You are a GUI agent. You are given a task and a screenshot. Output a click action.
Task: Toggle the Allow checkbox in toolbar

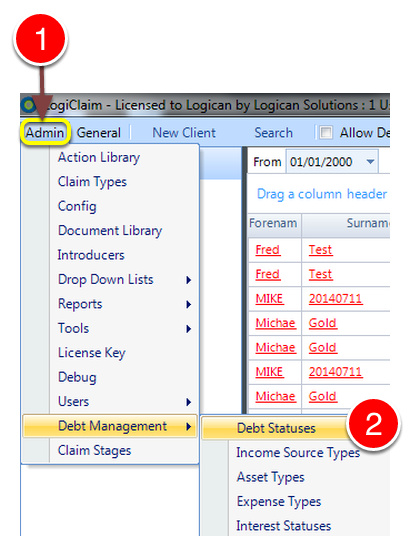326,132
